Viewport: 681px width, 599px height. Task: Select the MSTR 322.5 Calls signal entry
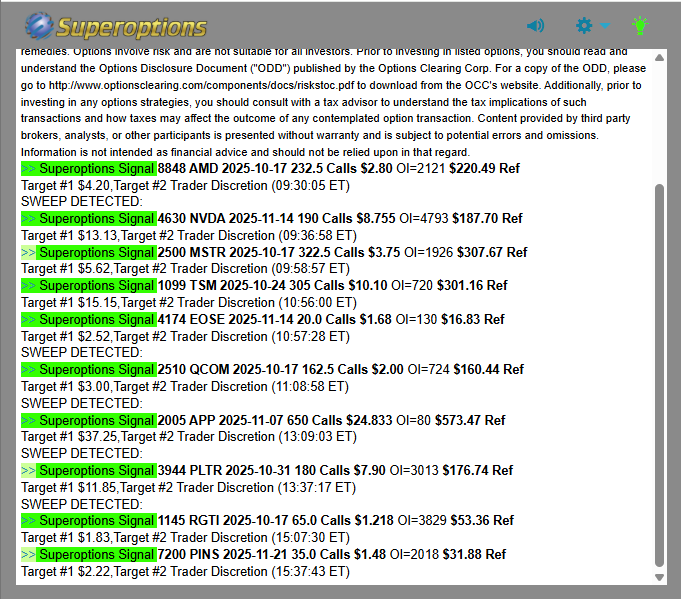(342, 252)
